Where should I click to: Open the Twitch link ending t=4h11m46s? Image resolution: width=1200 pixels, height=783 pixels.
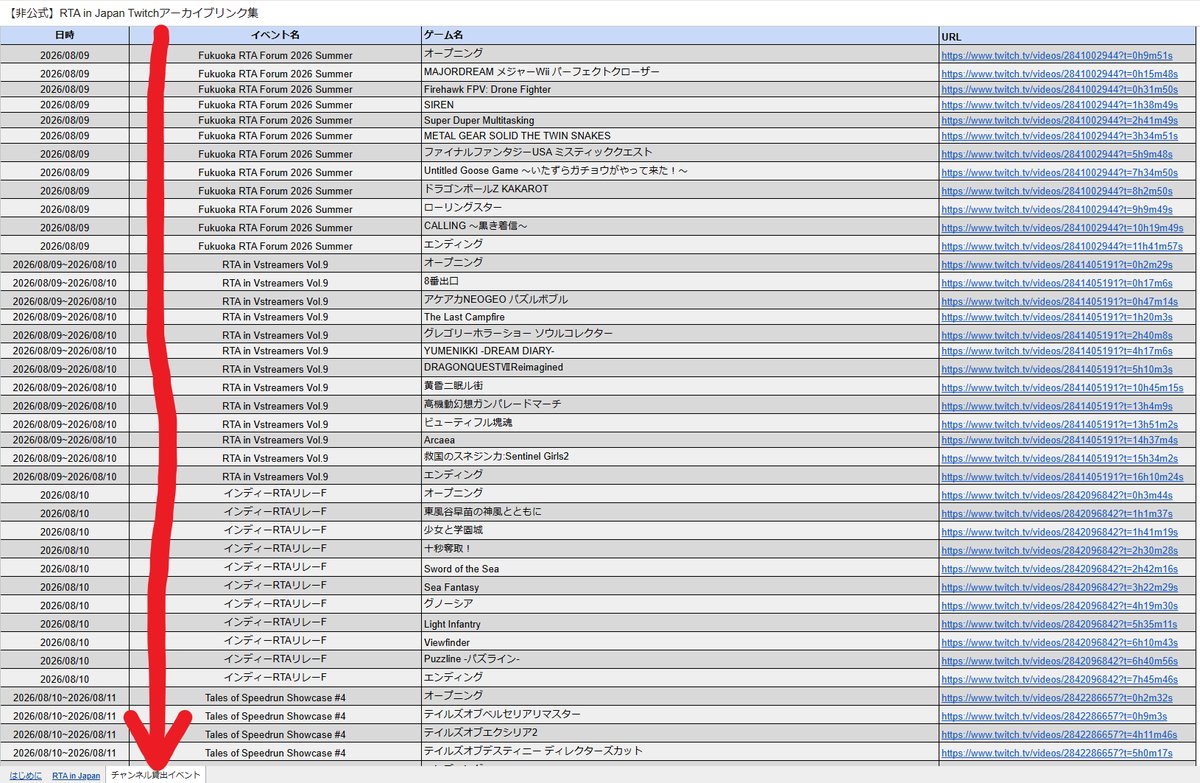(x=1059, y=735)
